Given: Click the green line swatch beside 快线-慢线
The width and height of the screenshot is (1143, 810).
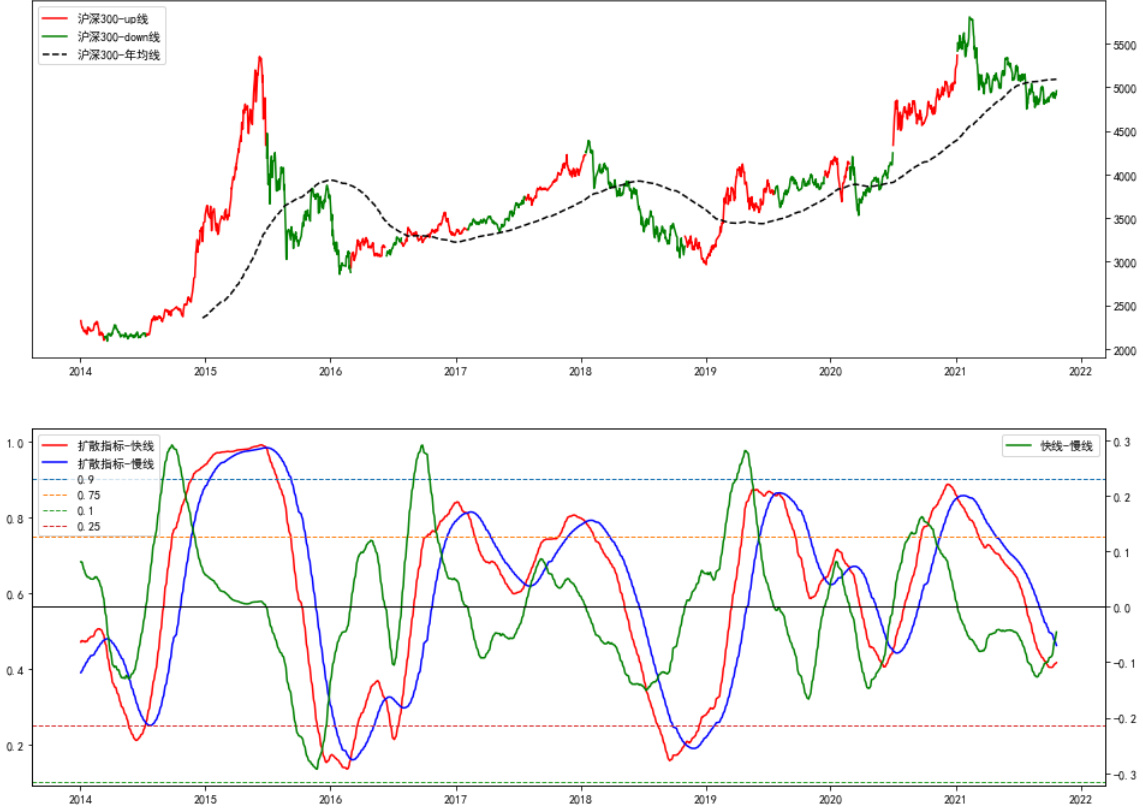Looking at the screenshot, I should tap(1020, 446).
